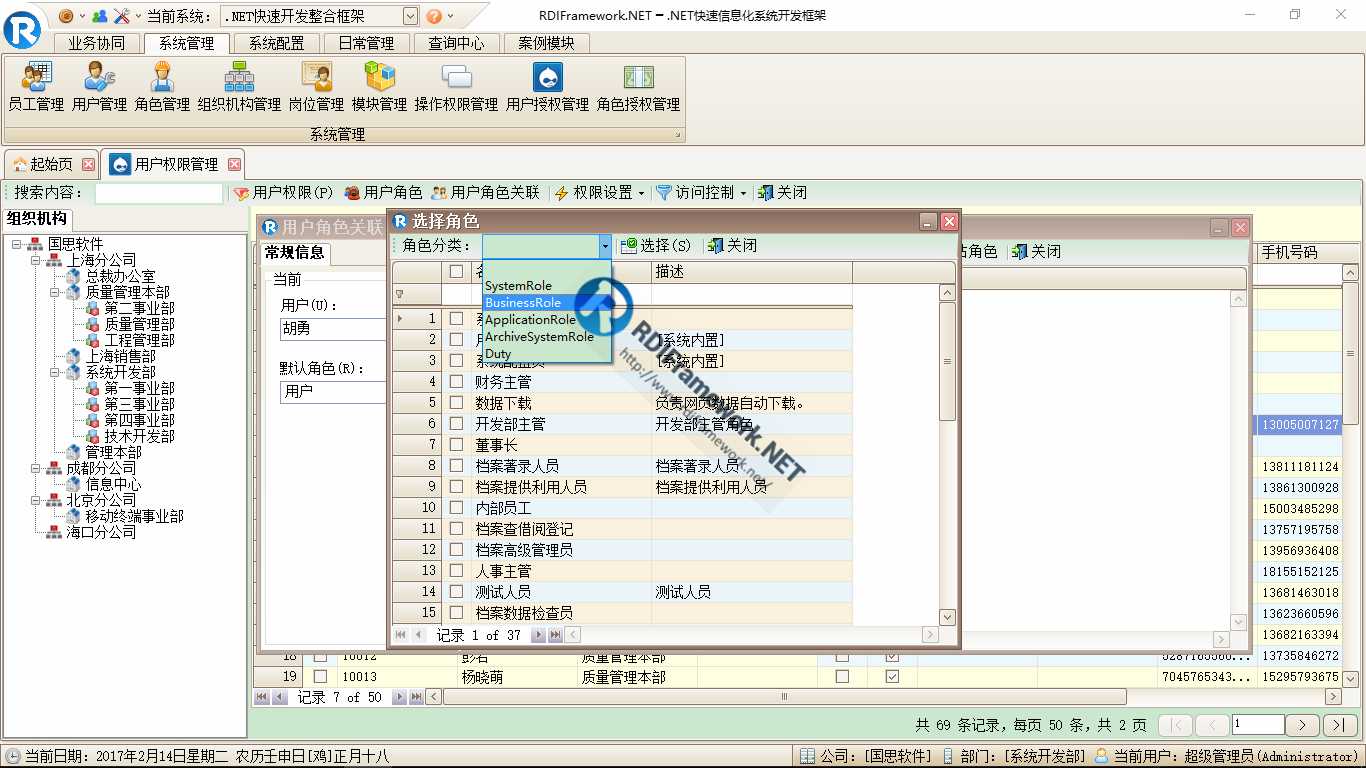Open 权限设置 toolbar menu
This screenshot has height=768, width=1366.
(x=600, y=192)
